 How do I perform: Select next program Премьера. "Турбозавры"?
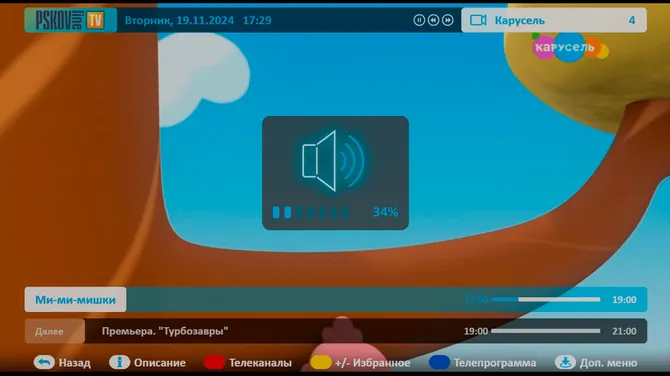click(x=165, y=331)
